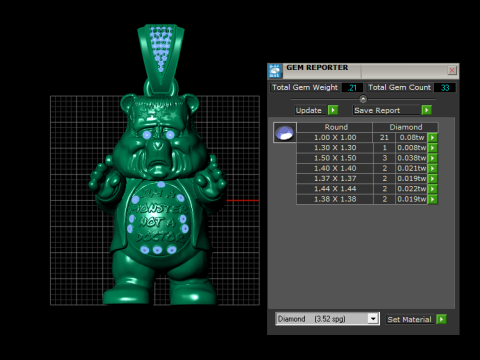Click green arrow for 1.38 X 1.38 row
Screen dimensions: 480x360
[432, 199]
